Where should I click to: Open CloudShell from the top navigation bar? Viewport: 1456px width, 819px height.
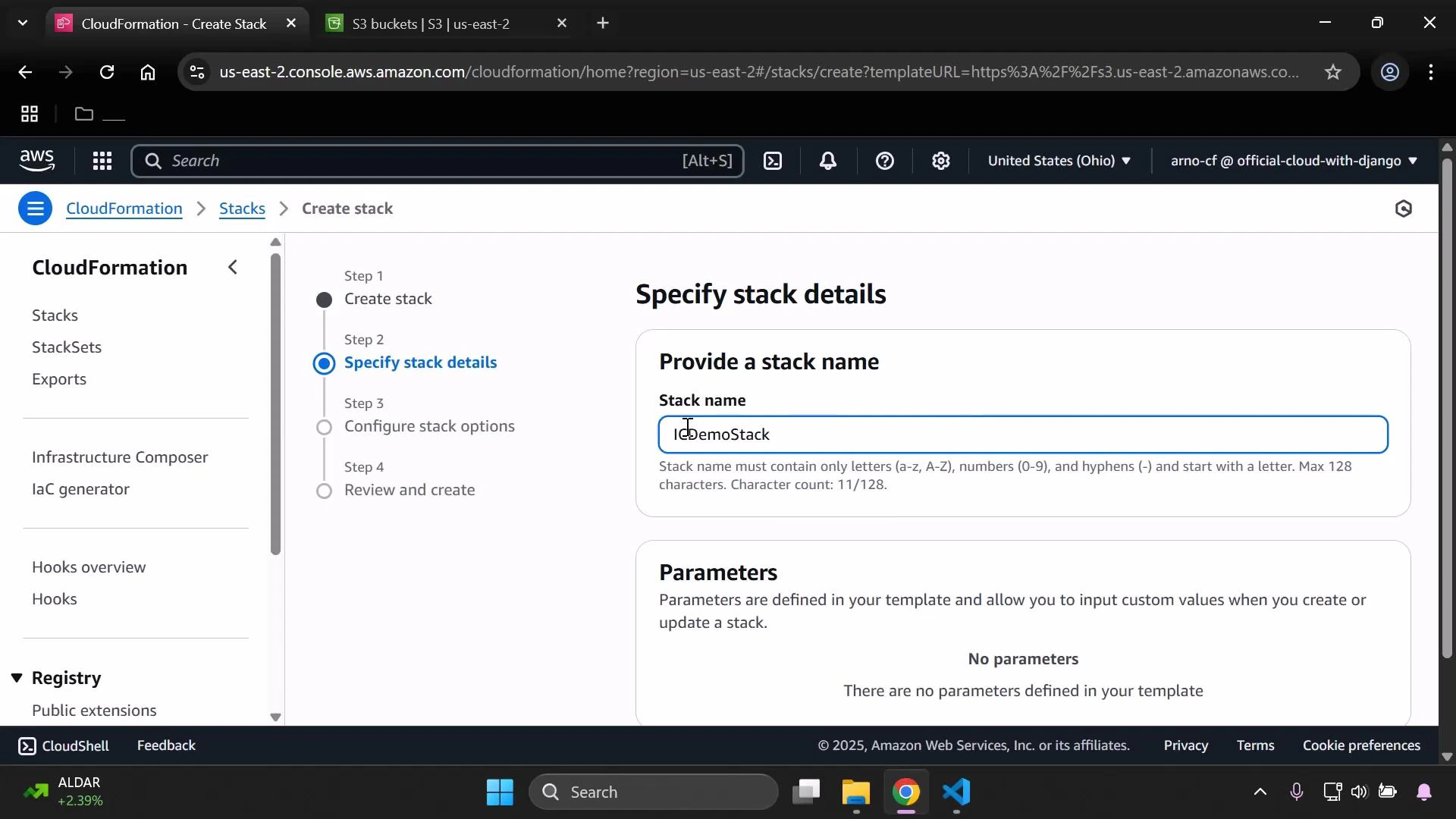[x=773, y=161]
